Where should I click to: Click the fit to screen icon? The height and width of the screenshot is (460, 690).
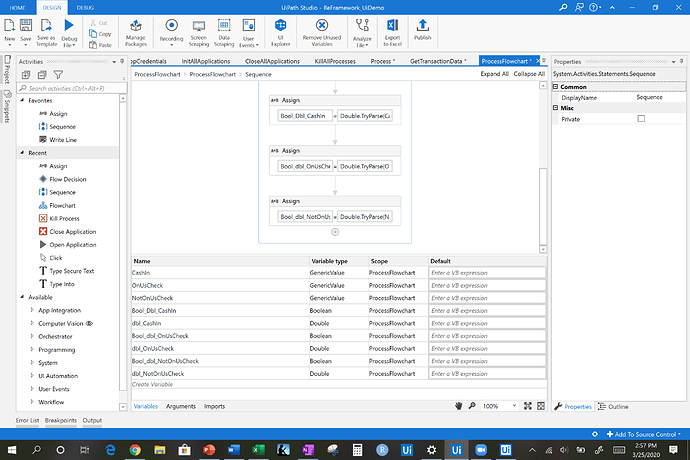point(528,406)
